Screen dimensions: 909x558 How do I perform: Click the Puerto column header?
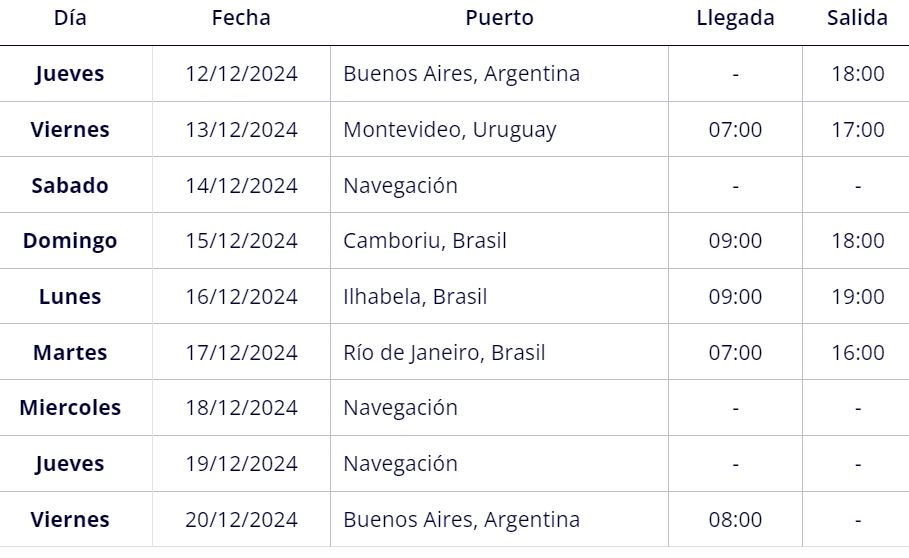499,18
